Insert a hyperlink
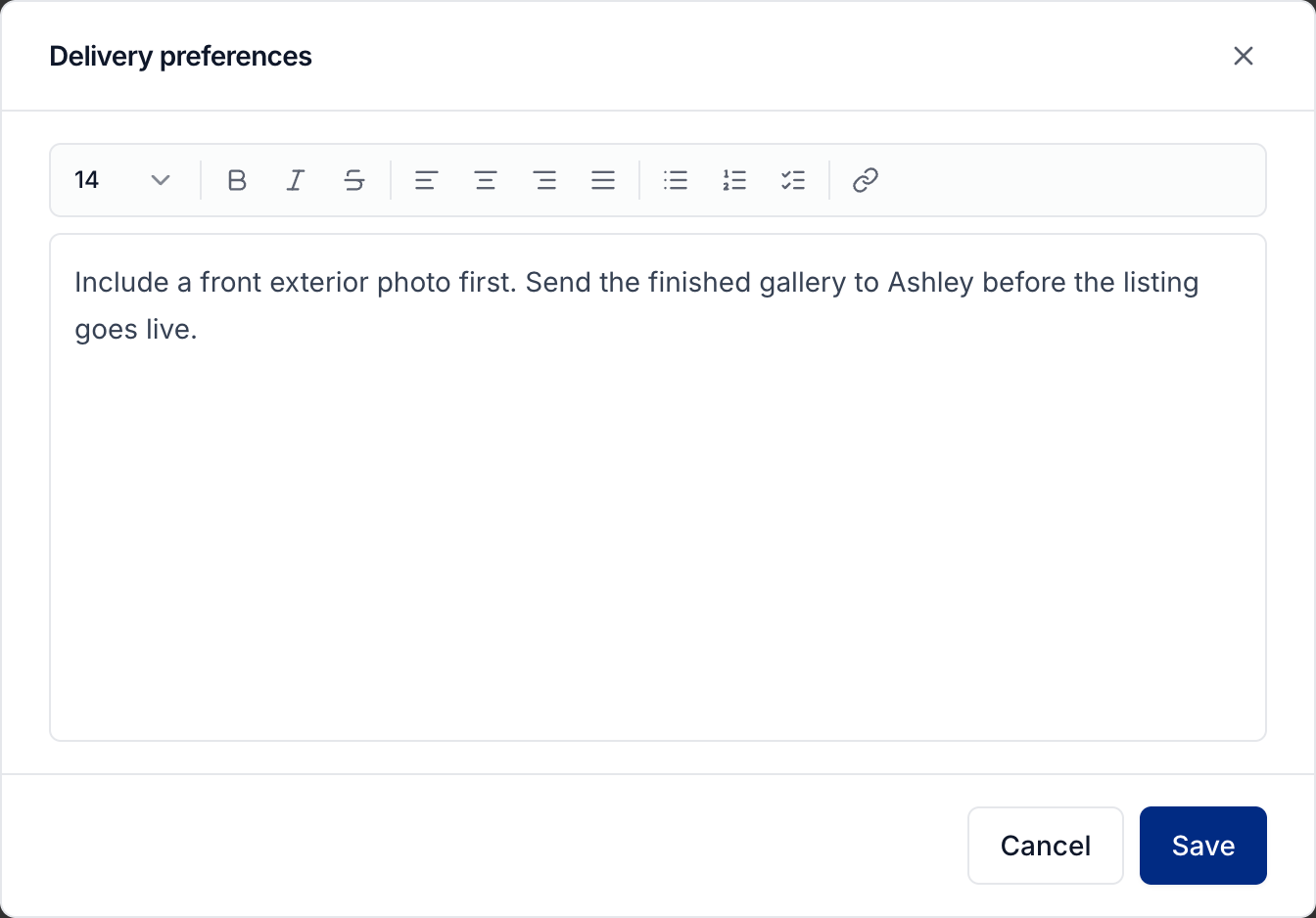Screen dimensions: 1316x918 (866, 180)
